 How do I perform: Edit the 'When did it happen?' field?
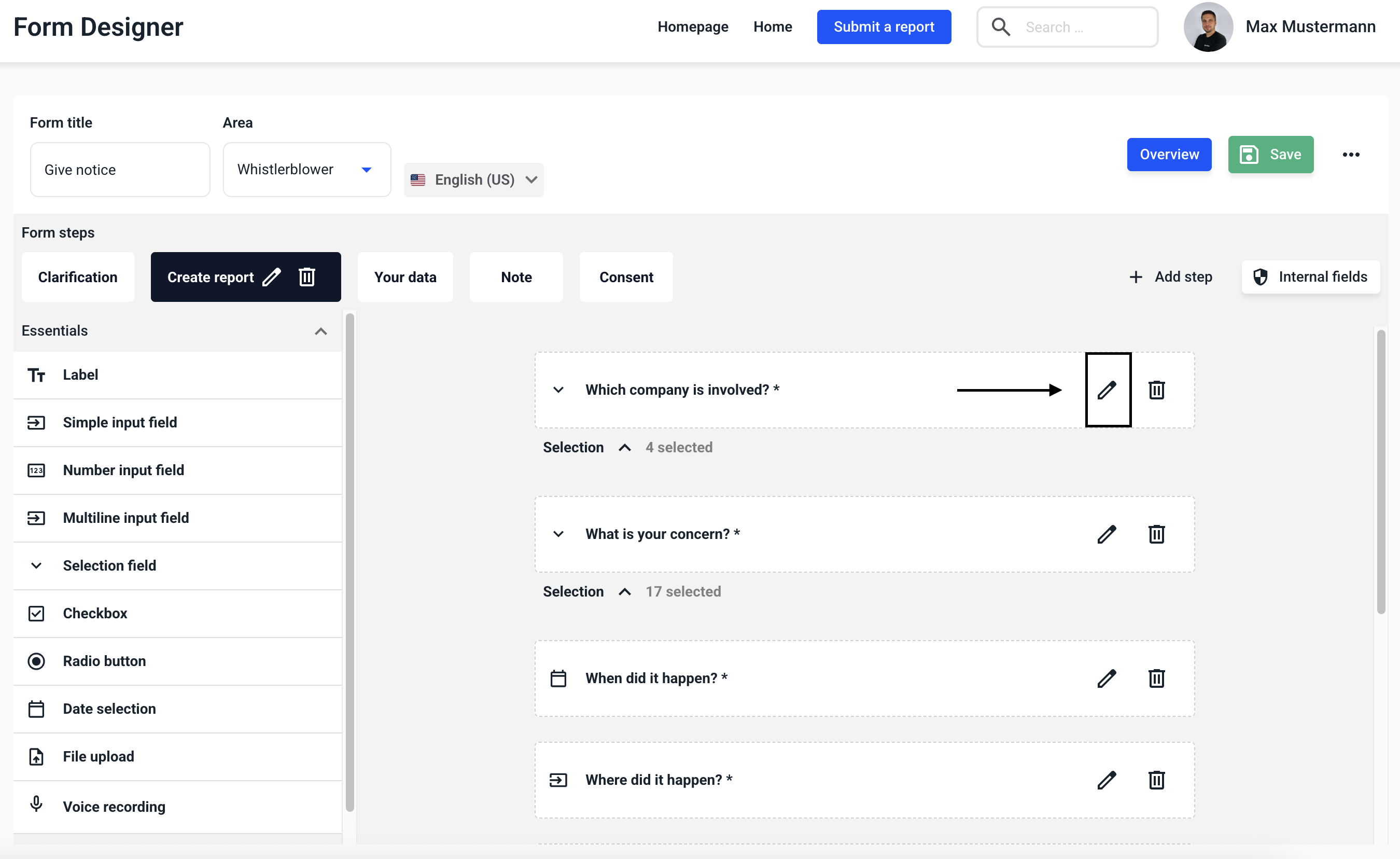[1107, 678]
